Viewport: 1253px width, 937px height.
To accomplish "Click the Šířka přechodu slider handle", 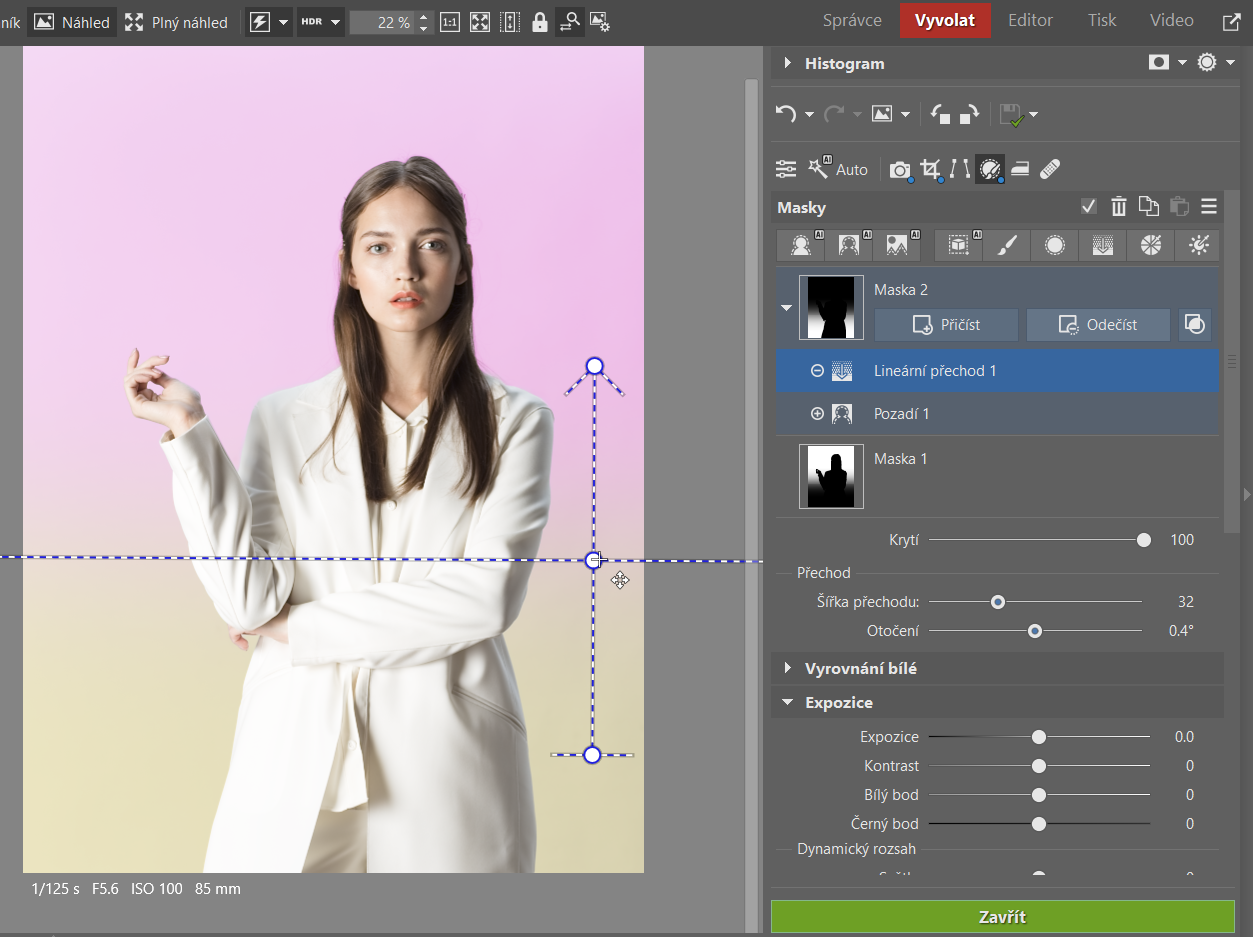I will point(997,602).
